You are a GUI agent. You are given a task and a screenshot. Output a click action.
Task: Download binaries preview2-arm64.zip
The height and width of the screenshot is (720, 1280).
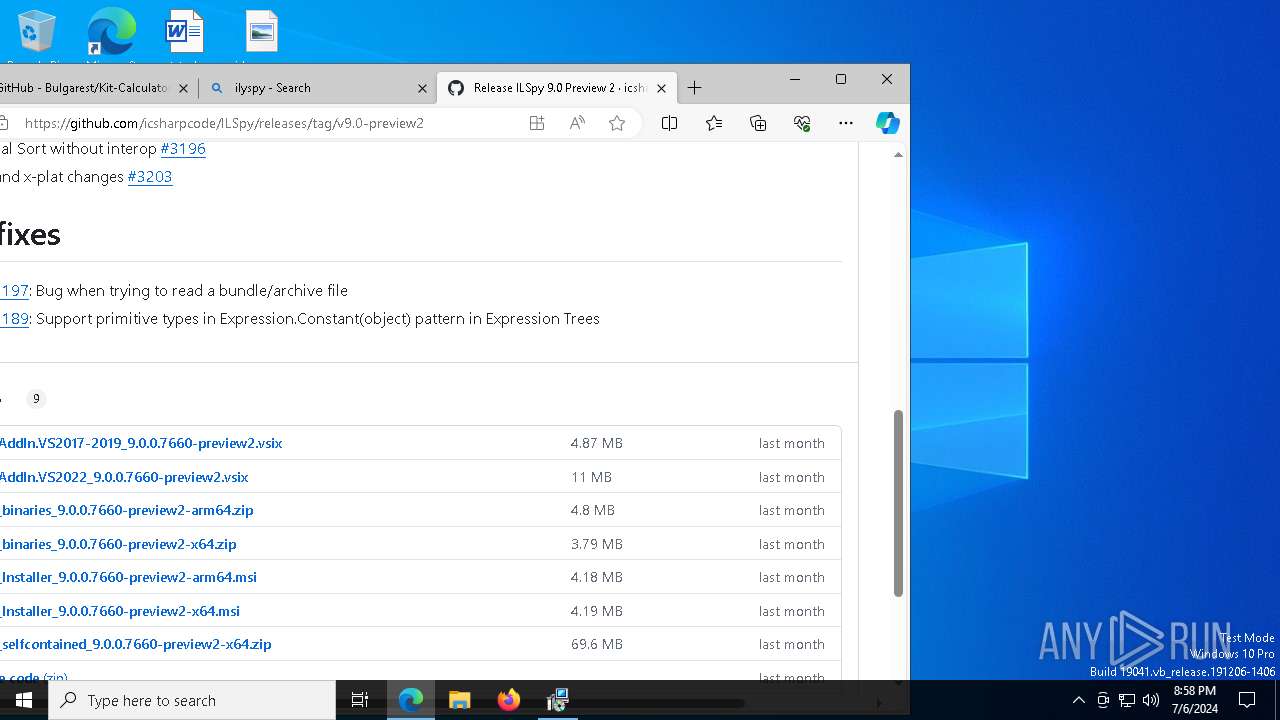pyautogui.click(x=127, y=510)
